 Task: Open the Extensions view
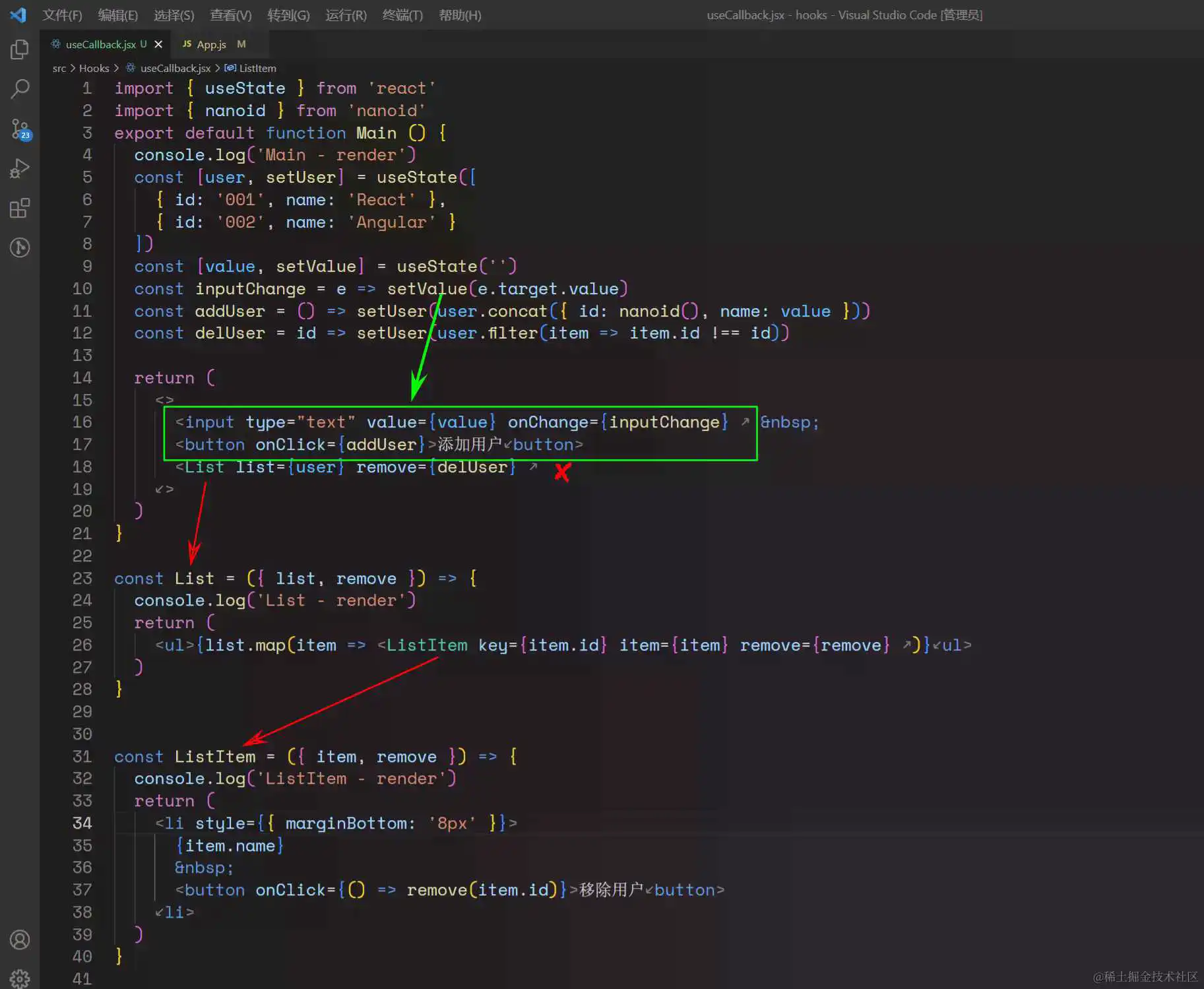[x=20, y=208]
